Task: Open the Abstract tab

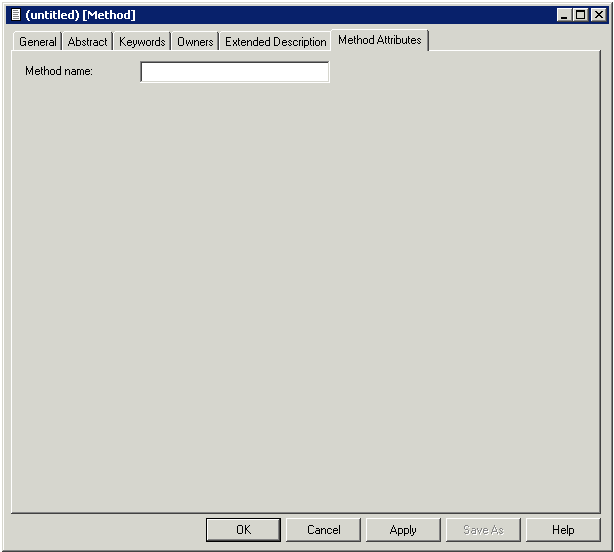Action: pyautogui.click(x=87, y=42)
